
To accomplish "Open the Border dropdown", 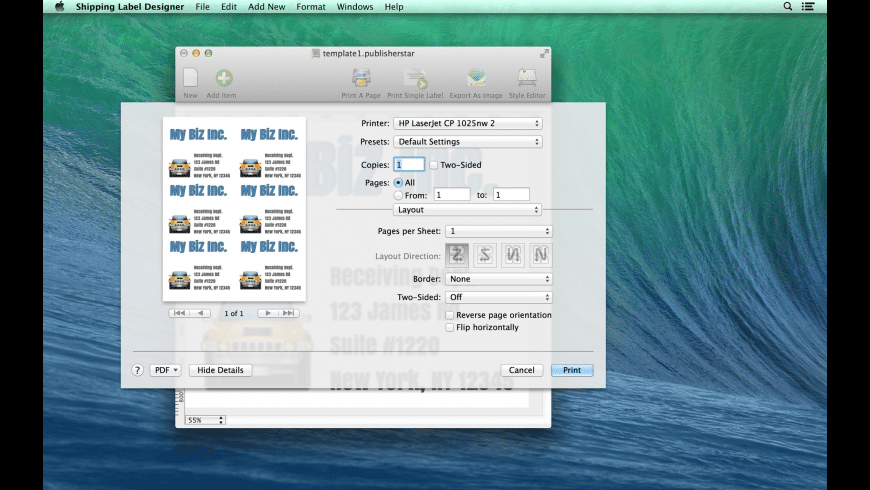I will 499,279.
